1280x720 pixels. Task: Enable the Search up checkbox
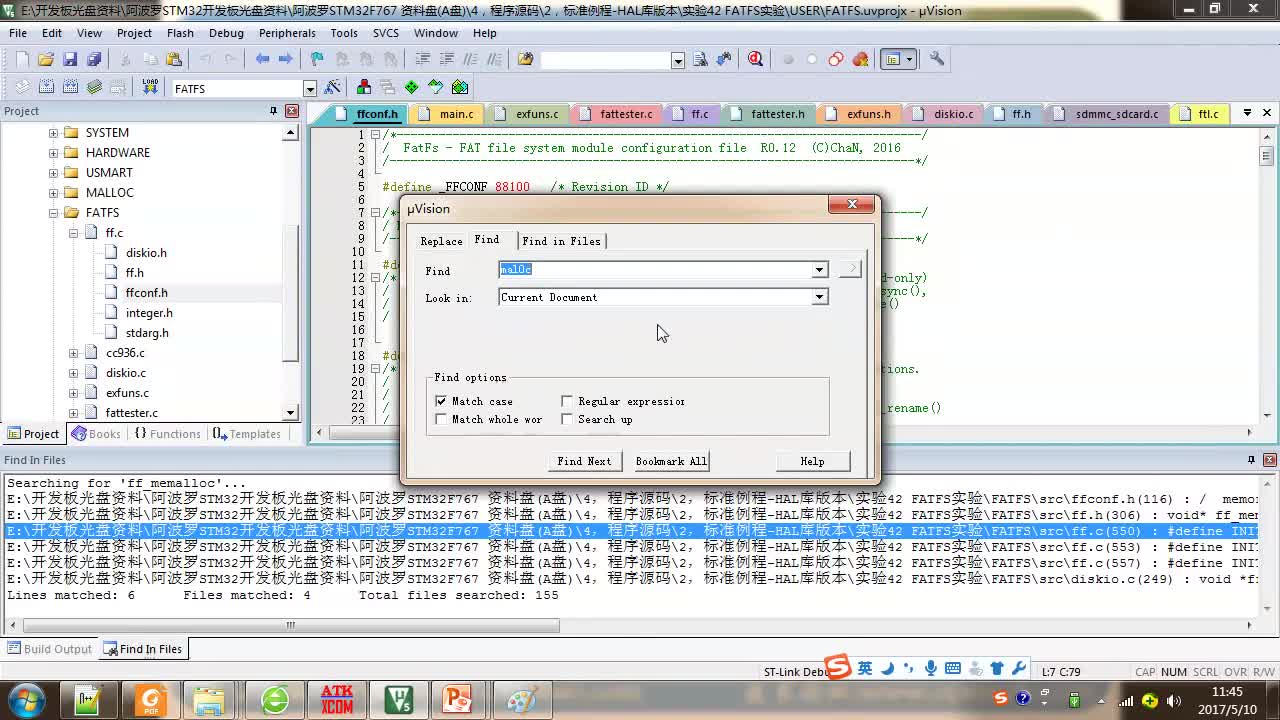(567, 419)
